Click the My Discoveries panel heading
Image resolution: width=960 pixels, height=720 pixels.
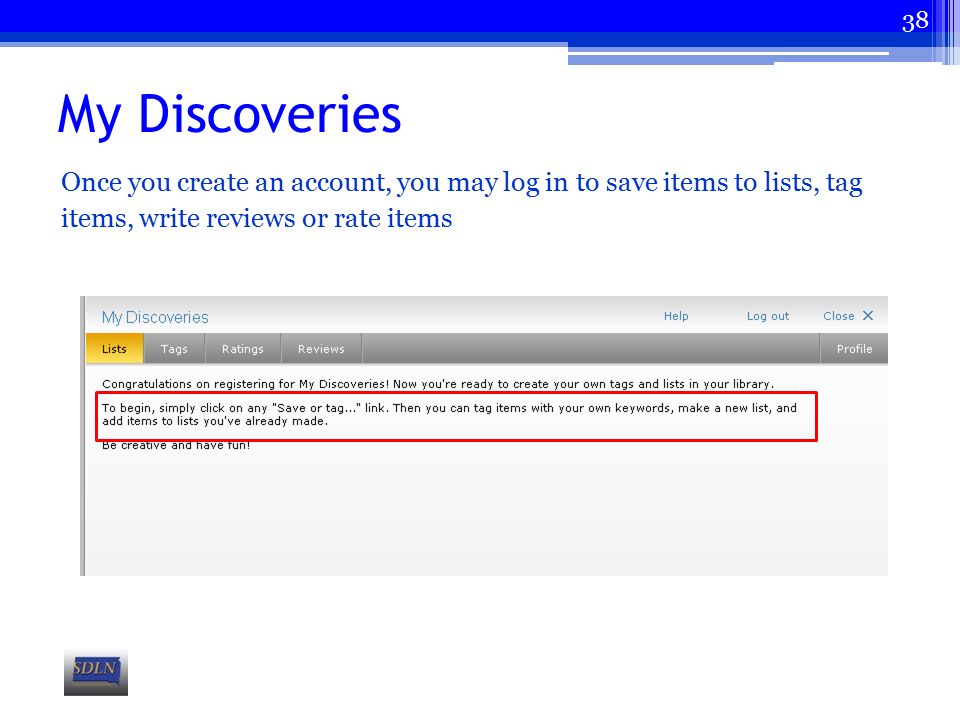(x=155, y=317)
